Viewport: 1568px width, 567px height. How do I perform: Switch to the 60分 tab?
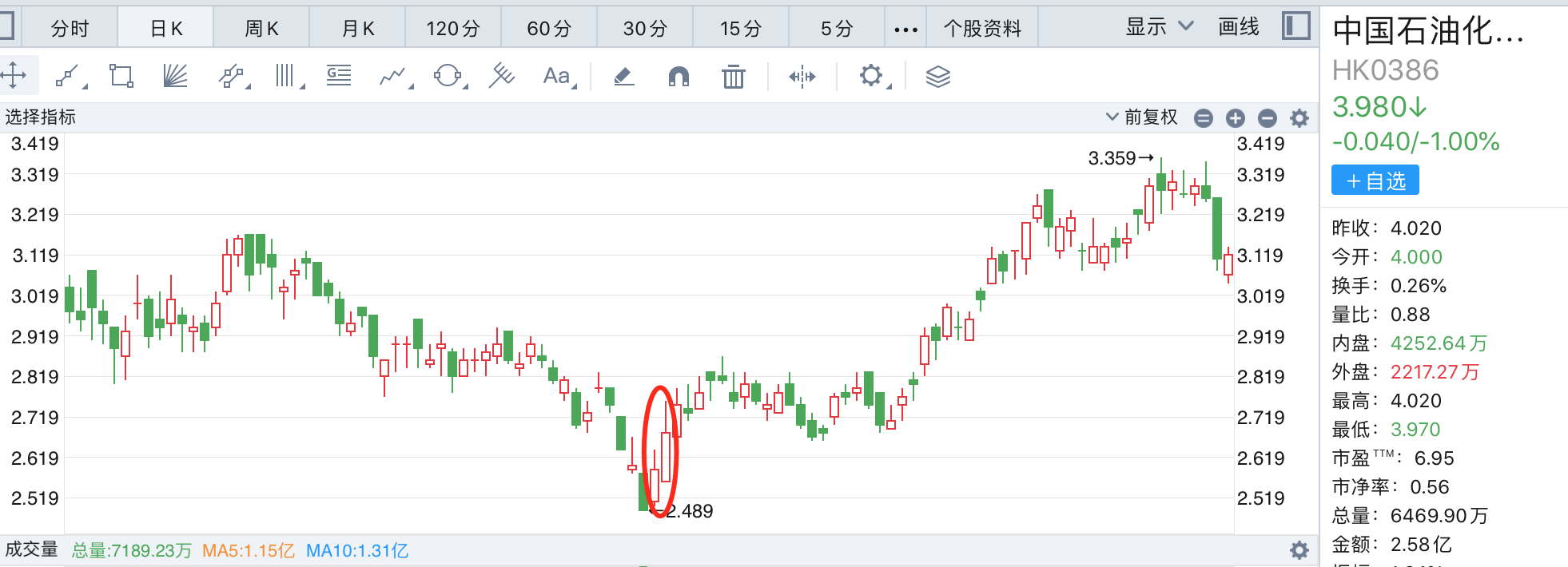(x=549, y=29)
